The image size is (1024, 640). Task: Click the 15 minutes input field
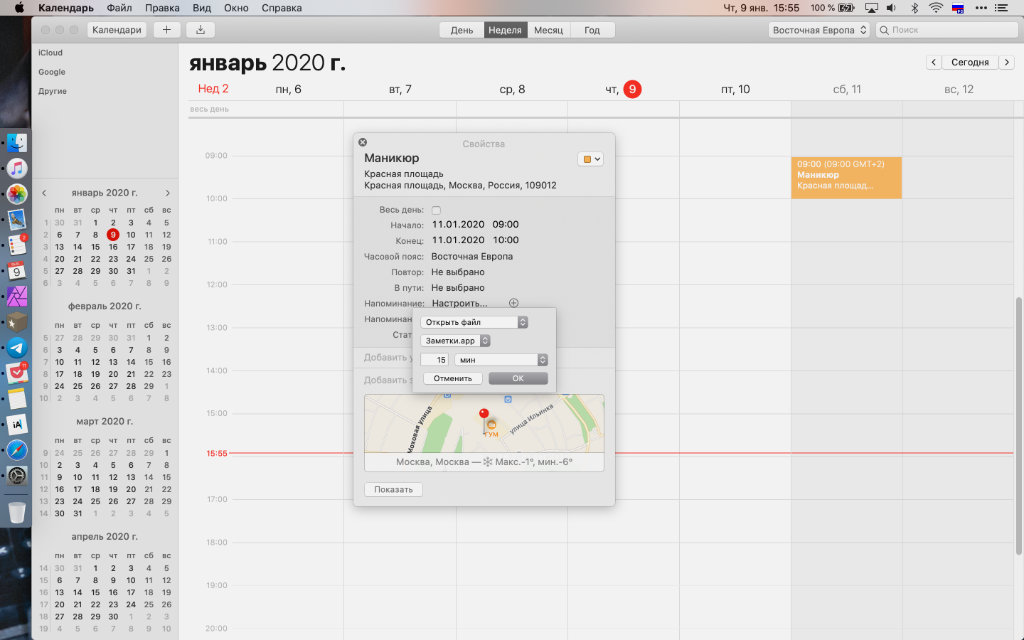click(434, 360)
